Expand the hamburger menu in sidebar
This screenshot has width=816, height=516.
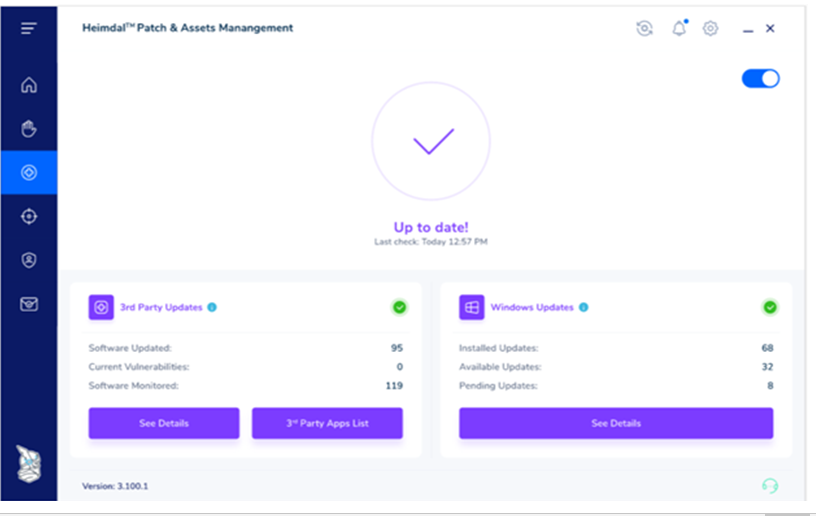(x=29, y=28)
